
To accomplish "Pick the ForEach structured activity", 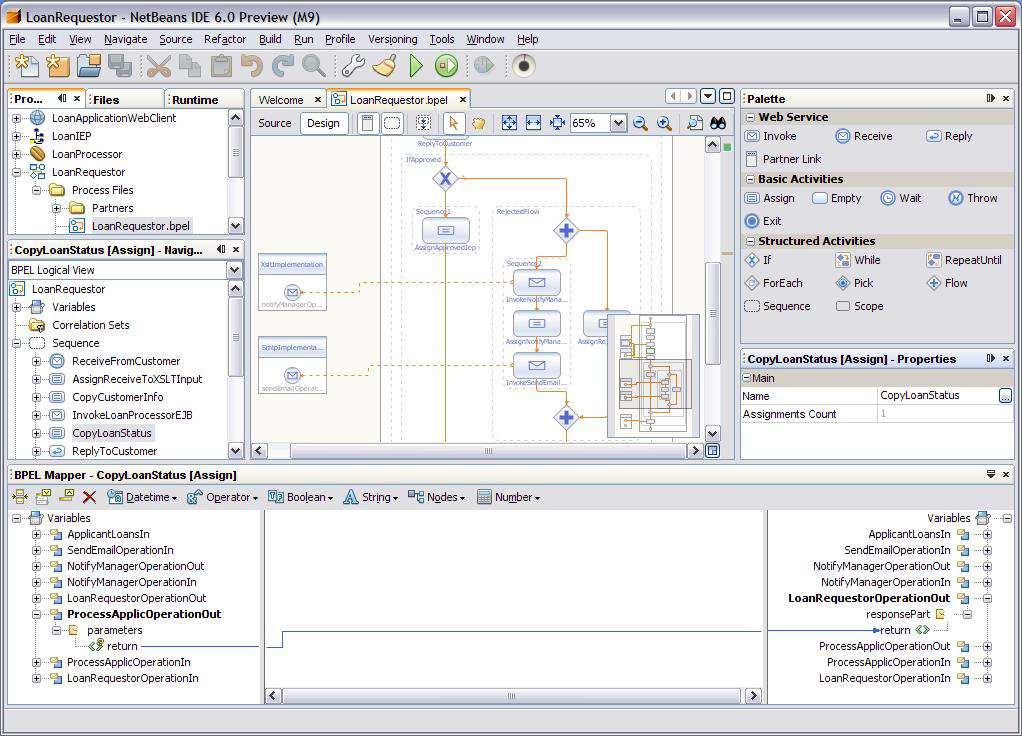I will 774,283.
